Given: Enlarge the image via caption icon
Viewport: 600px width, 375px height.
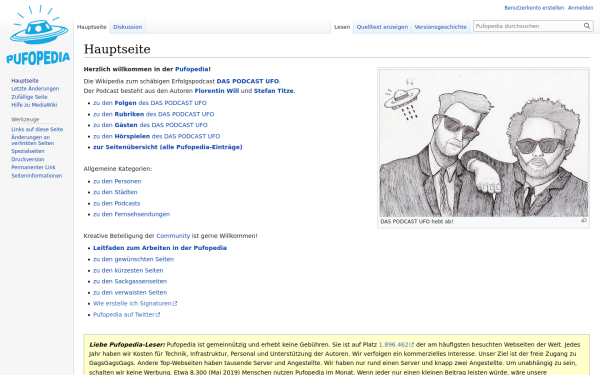Looking at the screenshot, I should tap(584, 220).
